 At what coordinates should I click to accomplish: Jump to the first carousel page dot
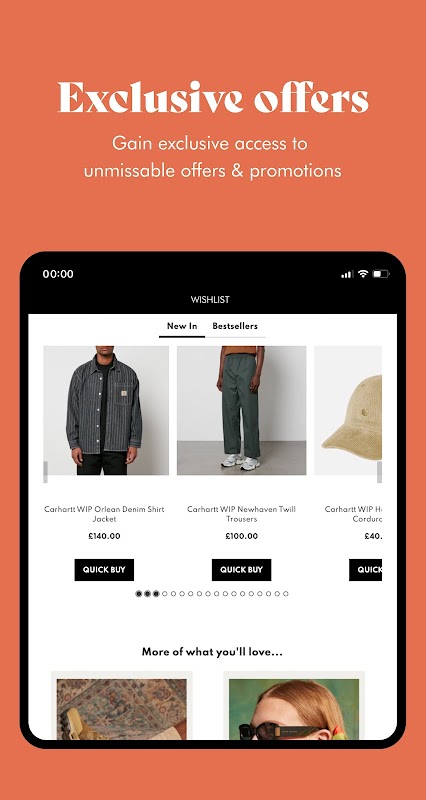(138, 593)
